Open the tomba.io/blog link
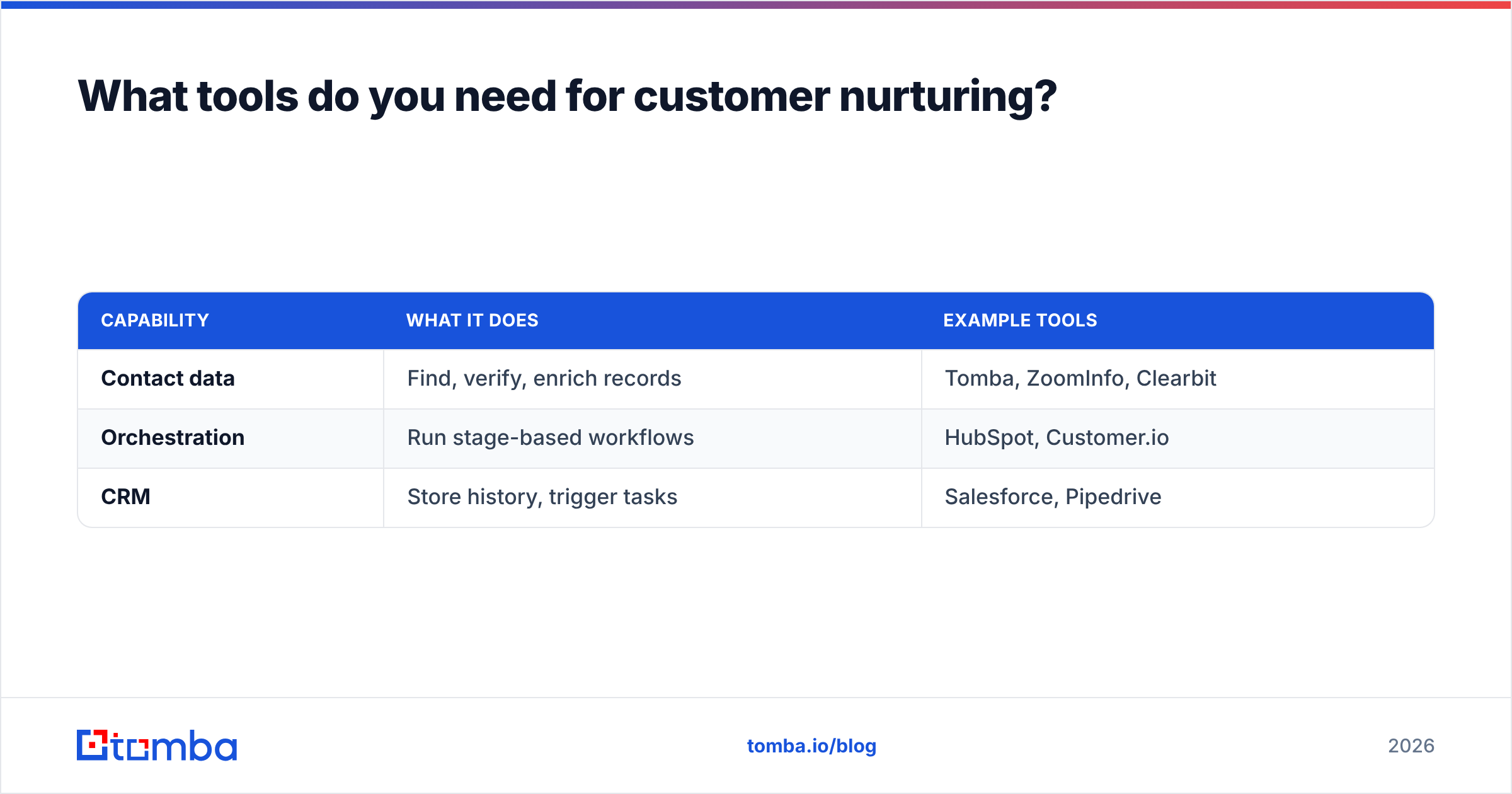The height and width of the screenshot is (794, 1512). [811, 746]
